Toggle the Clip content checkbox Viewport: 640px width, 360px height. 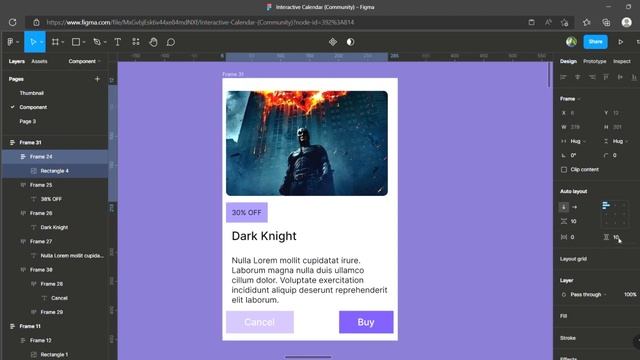click(x=564, y=169)
